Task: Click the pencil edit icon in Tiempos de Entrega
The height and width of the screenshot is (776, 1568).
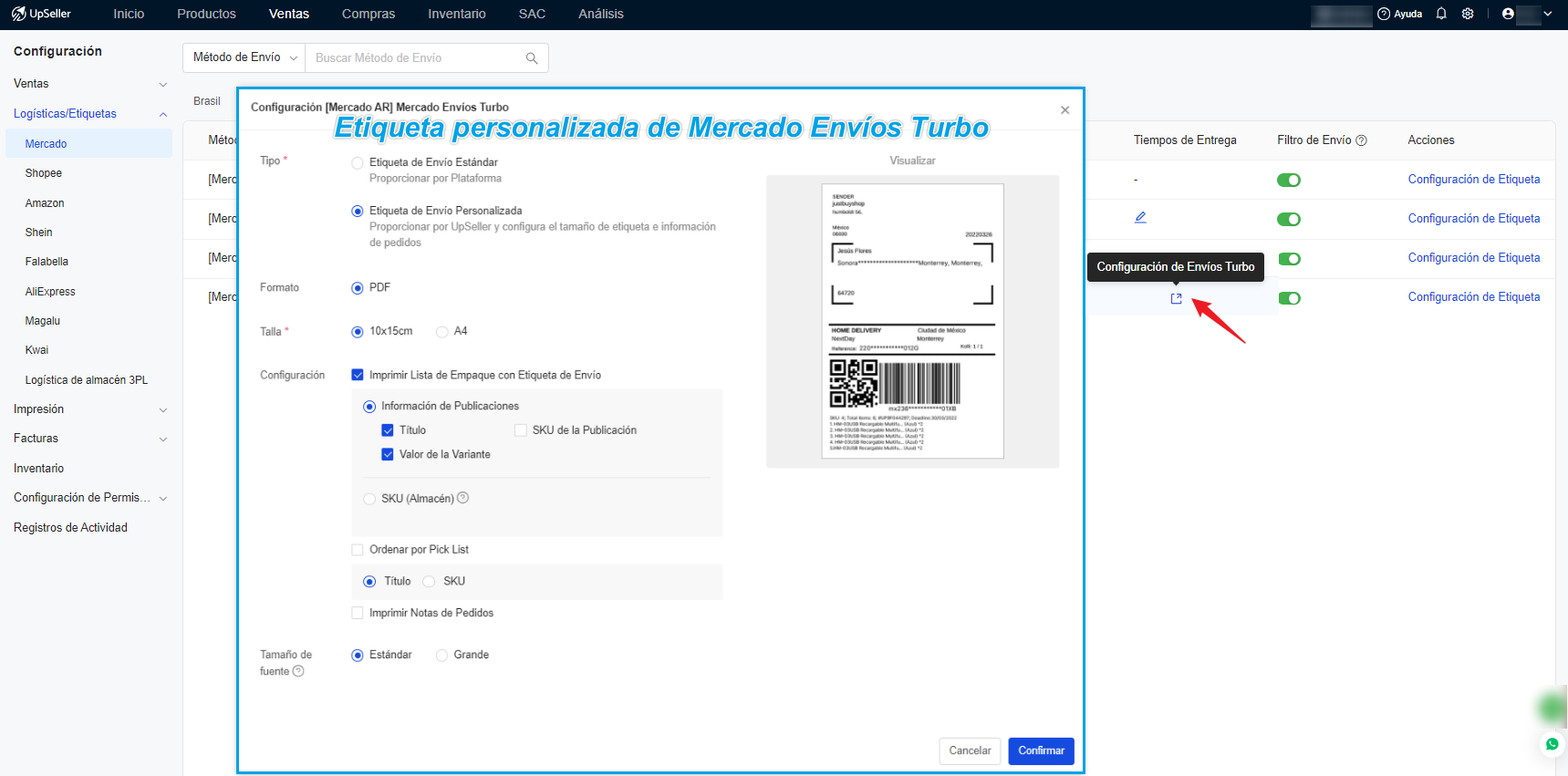Action: [x=1140, y=218]
